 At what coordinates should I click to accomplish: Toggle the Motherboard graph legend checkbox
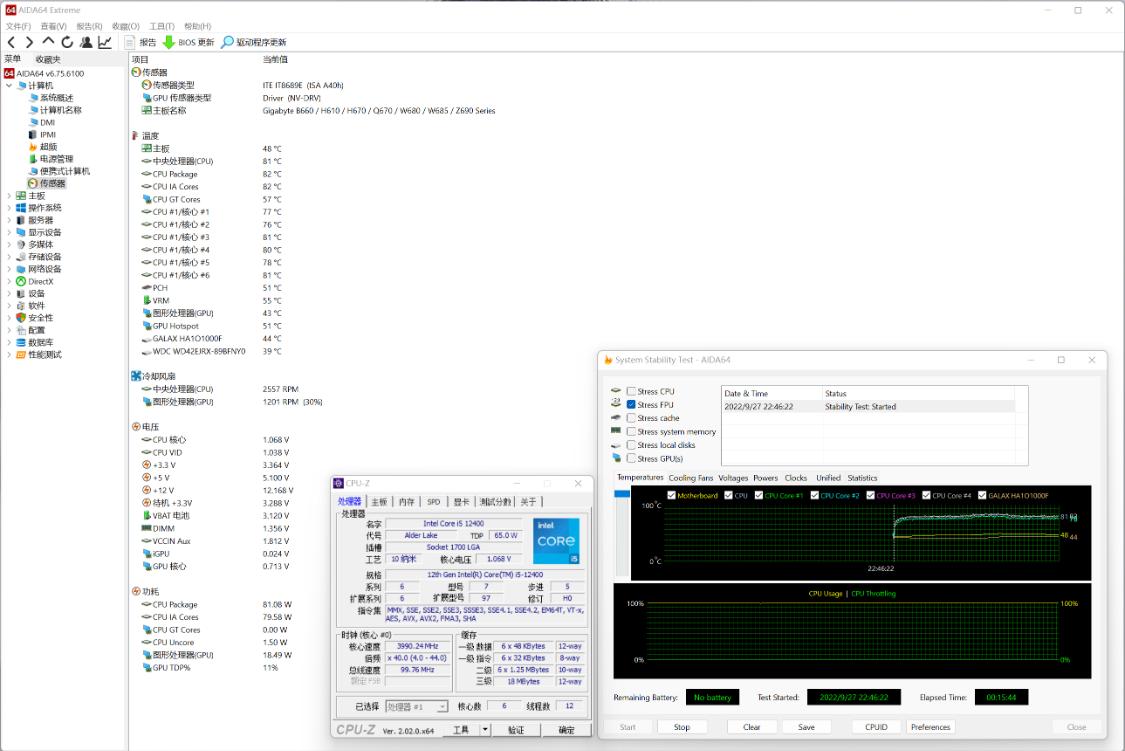coord(671,495)
